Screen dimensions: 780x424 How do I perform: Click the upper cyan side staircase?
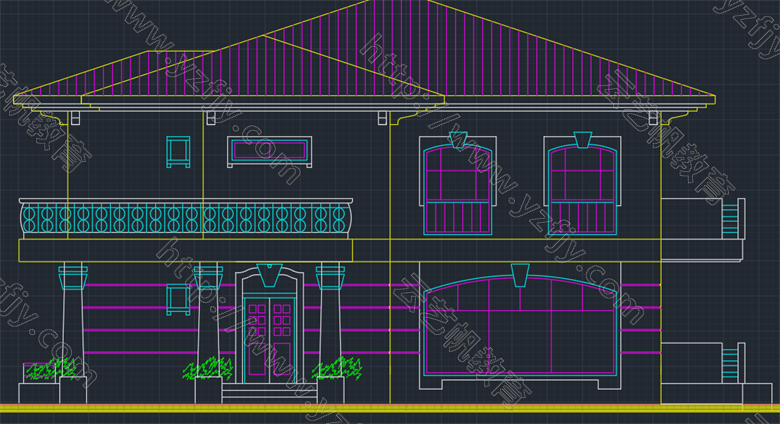click(x=729, y=218)
